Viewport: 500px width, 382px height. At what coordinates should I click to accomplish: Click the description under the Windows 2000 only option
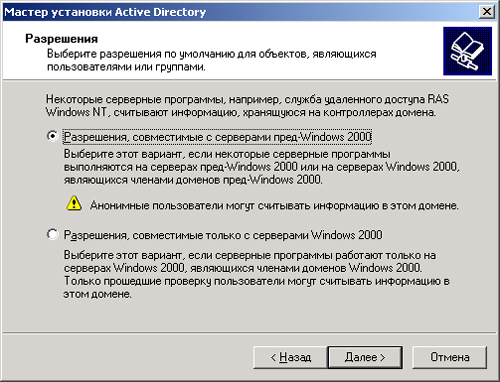257,275
